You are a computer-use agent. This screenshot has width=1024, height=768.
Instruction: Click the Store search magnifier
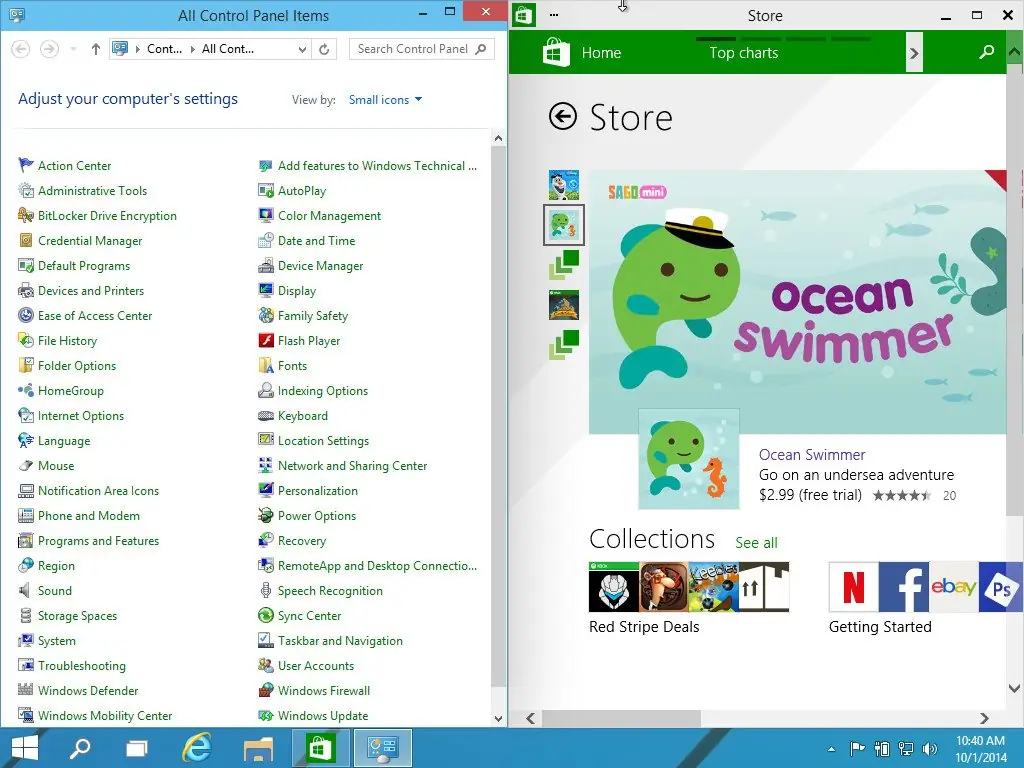click(x=986, y=51)
